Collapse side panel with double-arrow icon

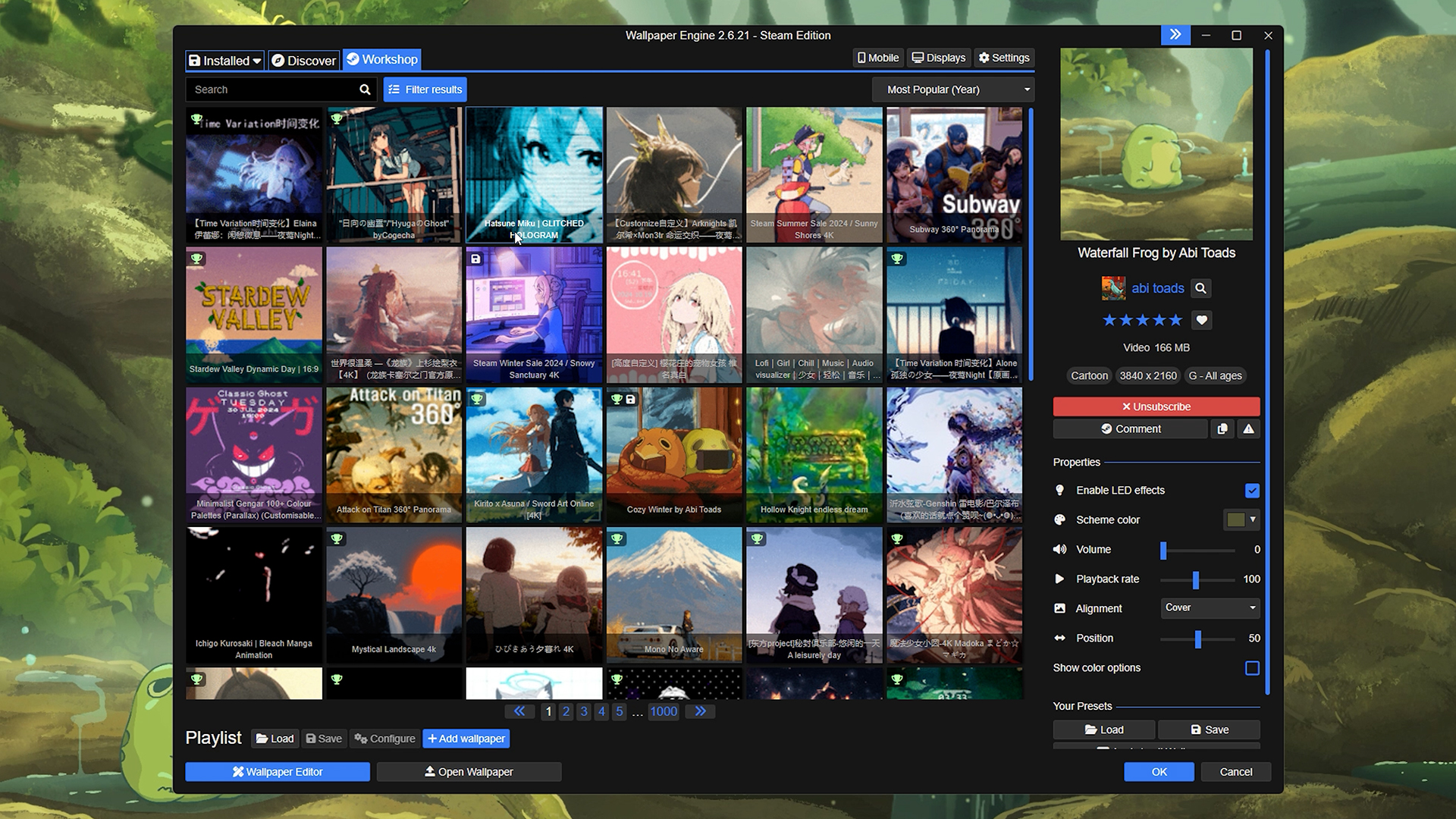pyautogui.click(x=1175, y=35)
